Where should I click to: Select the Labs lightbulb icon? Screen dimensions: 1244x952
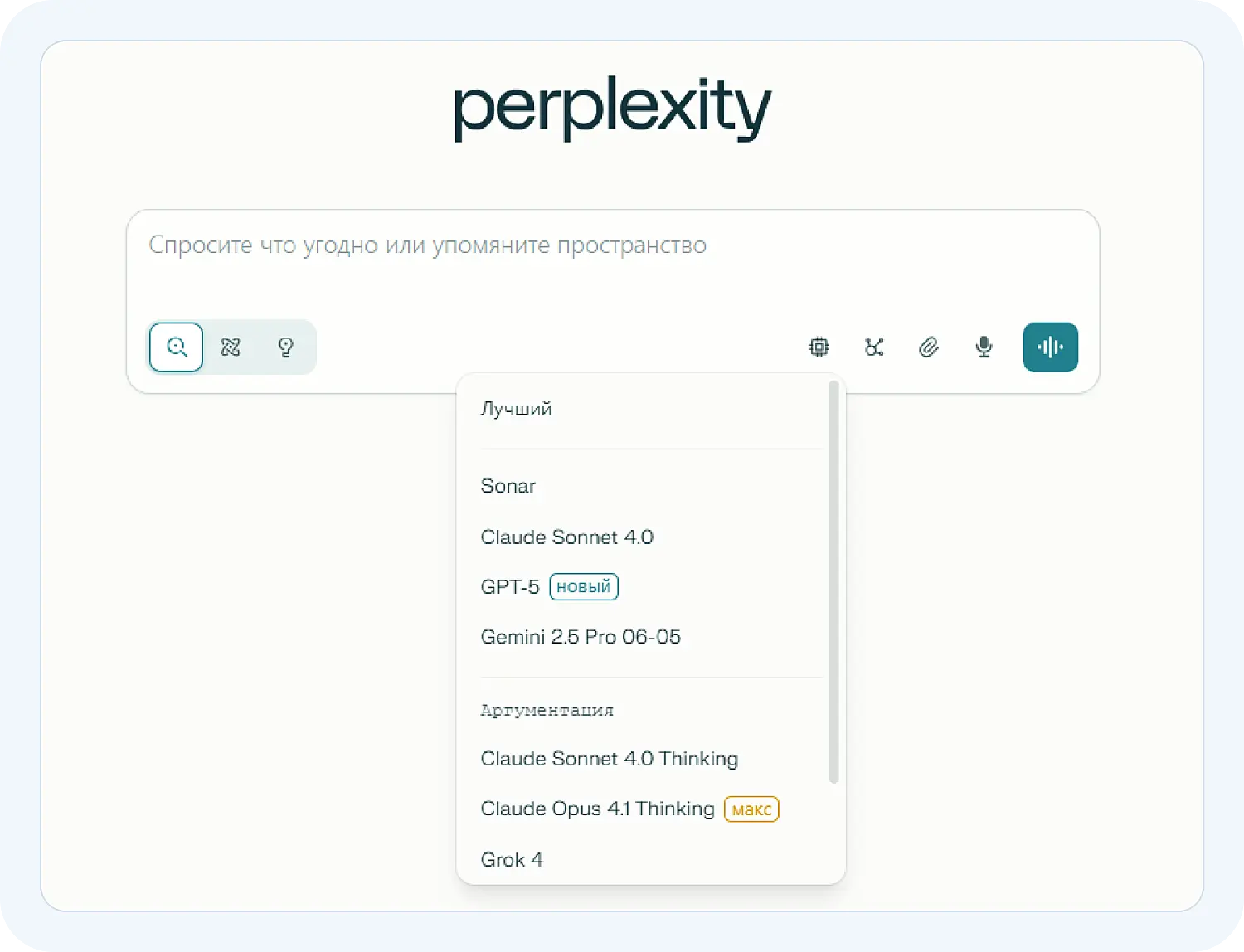click(x=286, y=347)
